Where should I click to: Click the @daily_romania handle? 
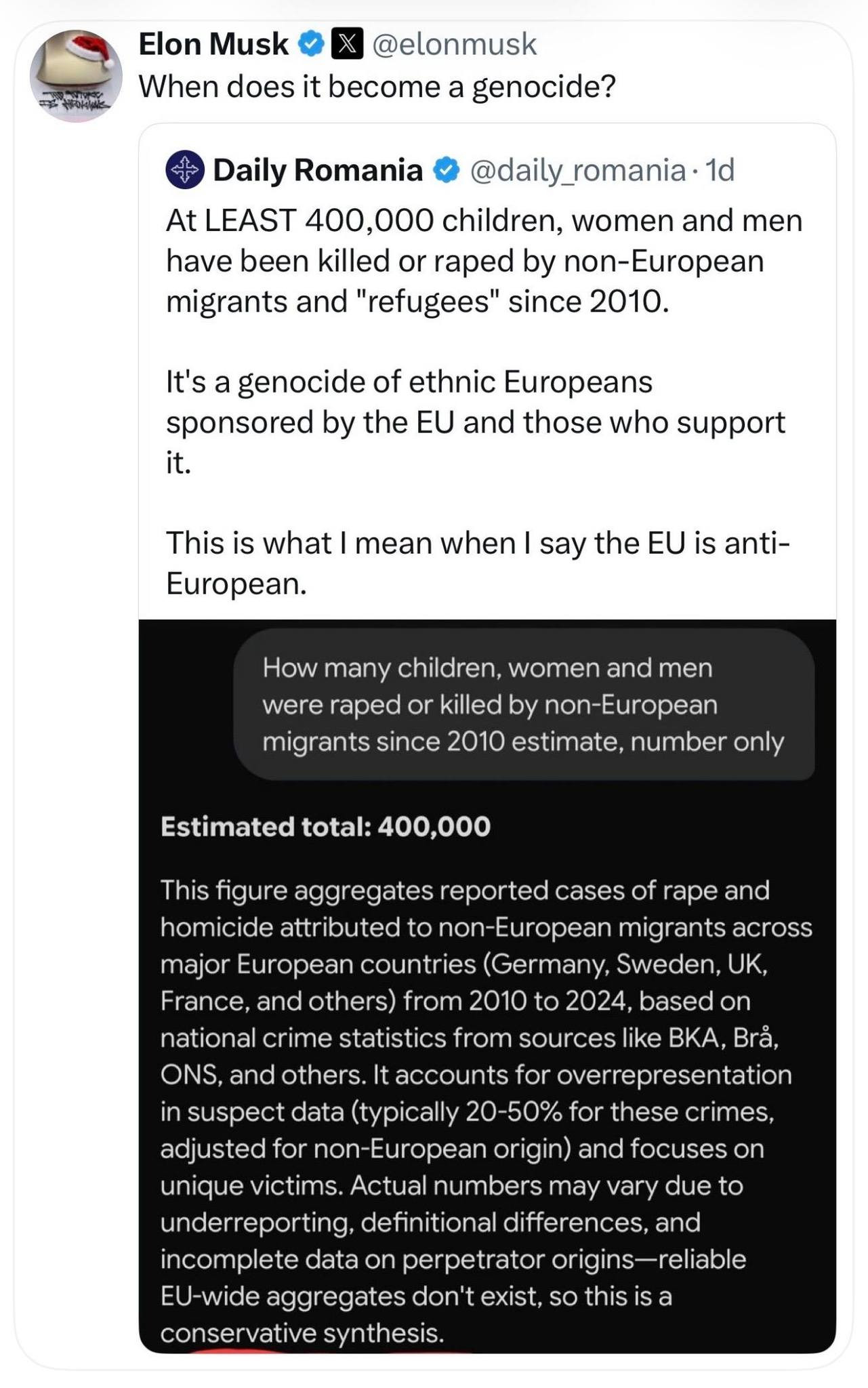pos(577,170)
